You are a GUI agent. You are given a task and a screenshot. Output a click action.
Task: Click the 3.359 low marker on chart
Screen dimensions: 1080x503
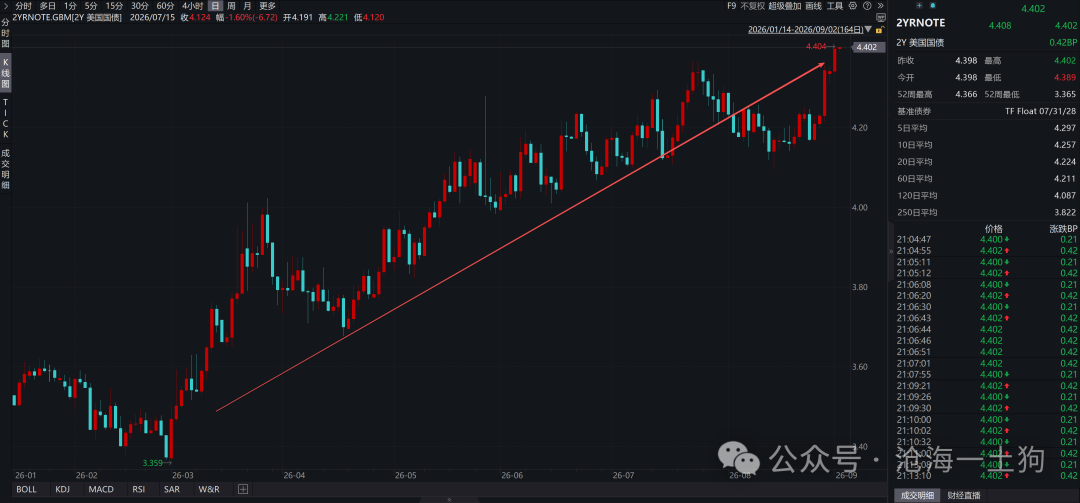click(x=153, y=463)
